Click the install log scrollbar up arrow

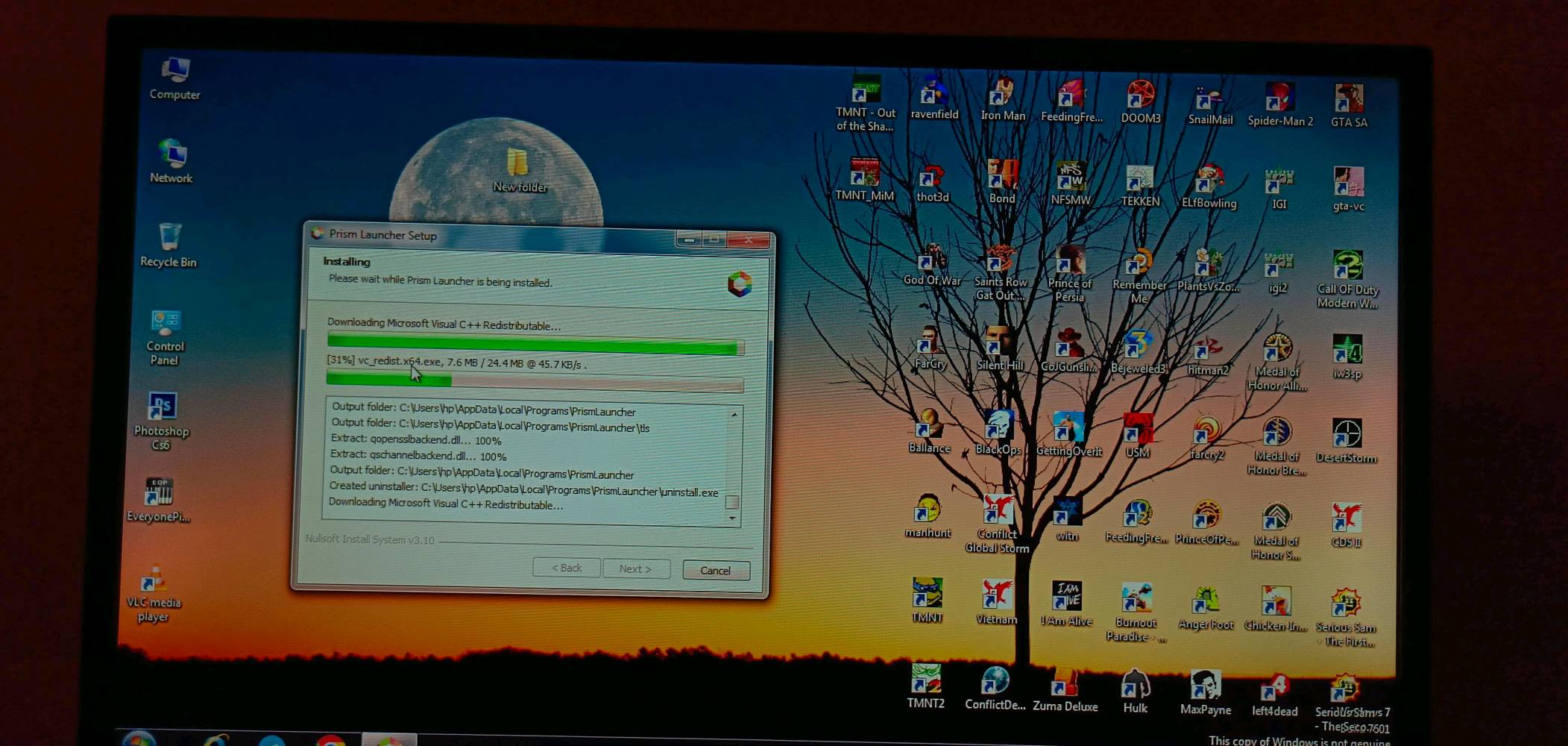[734, 415]
